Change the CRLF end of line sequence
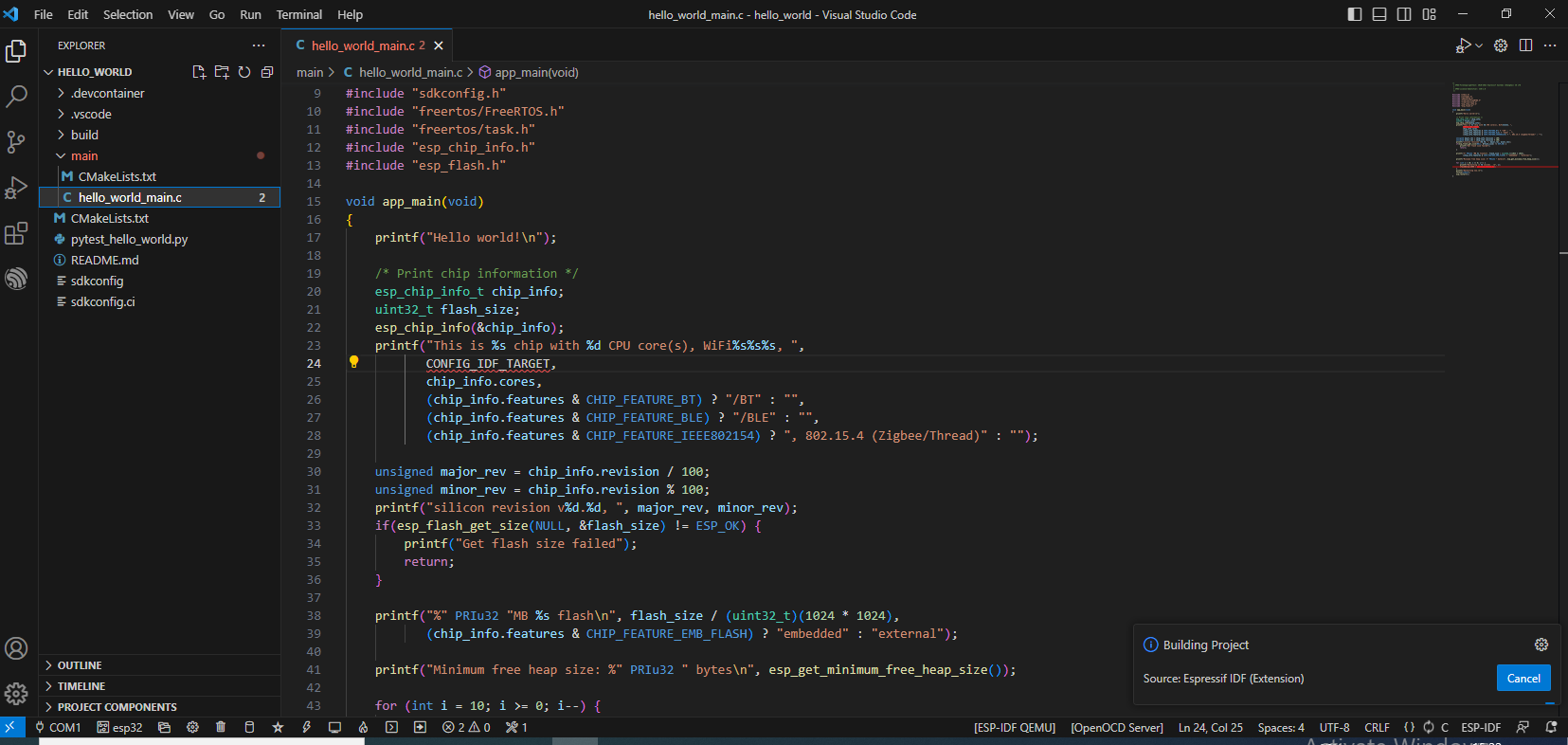 [1377, 727]
